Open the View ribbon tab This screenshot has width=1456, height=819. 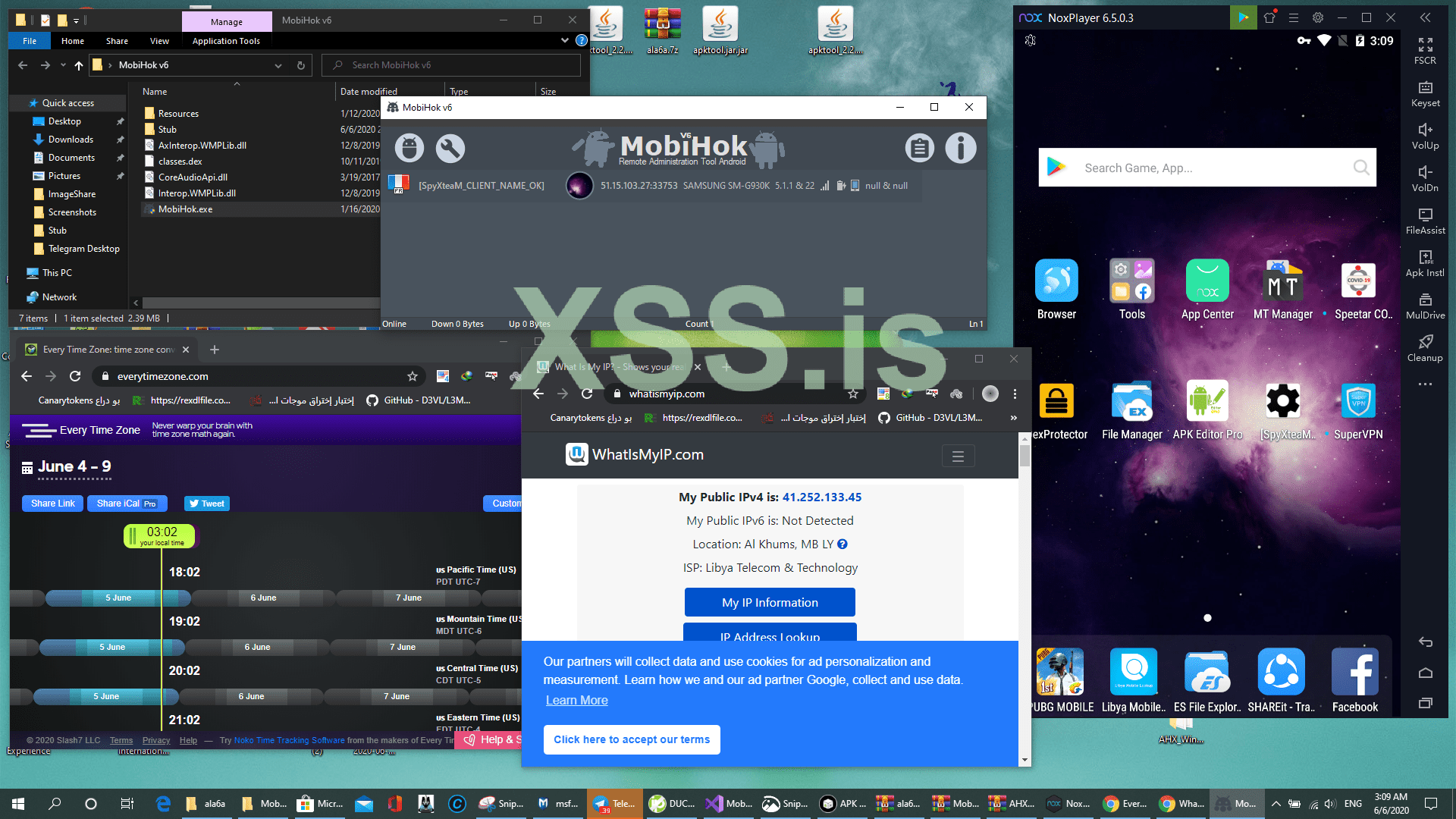click(x=159, y=41)
